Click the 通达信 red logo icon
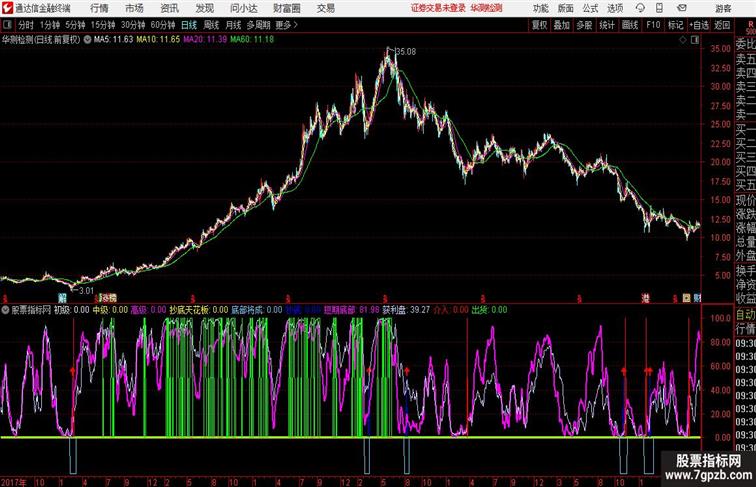The height and width of the screenshot is (487, 756). tap(7, 8)
